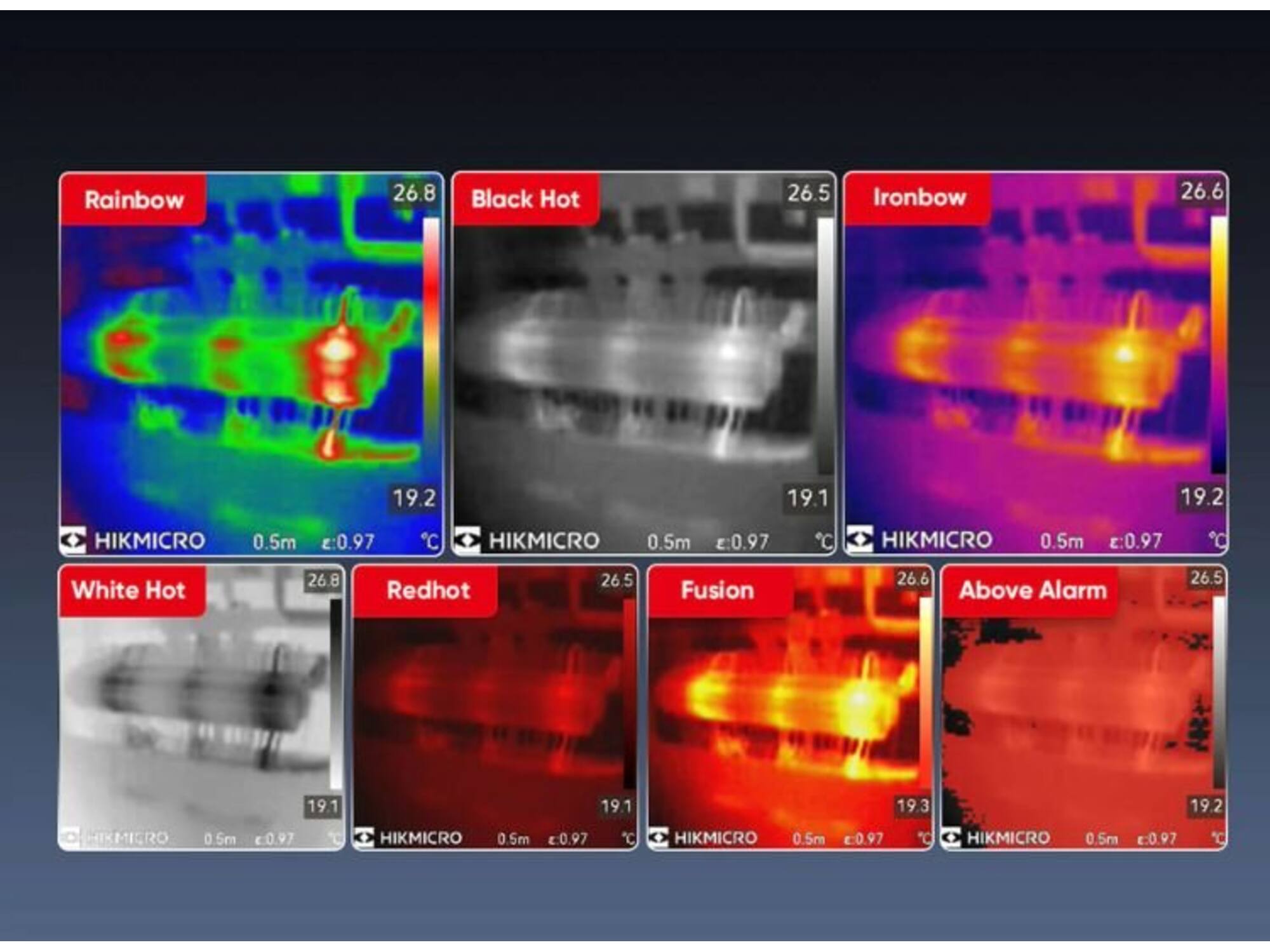Click the °C unit symbol in Ironbow image

point(1217,540)
